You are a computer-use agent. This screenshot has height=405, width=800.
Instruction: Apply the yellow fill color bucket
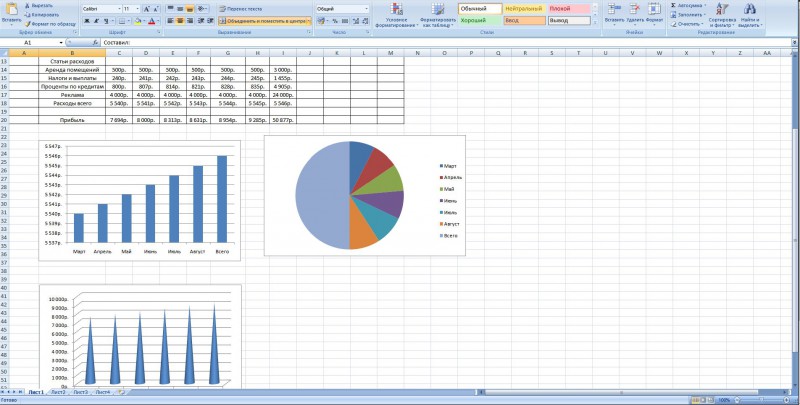tap(138, 21)
